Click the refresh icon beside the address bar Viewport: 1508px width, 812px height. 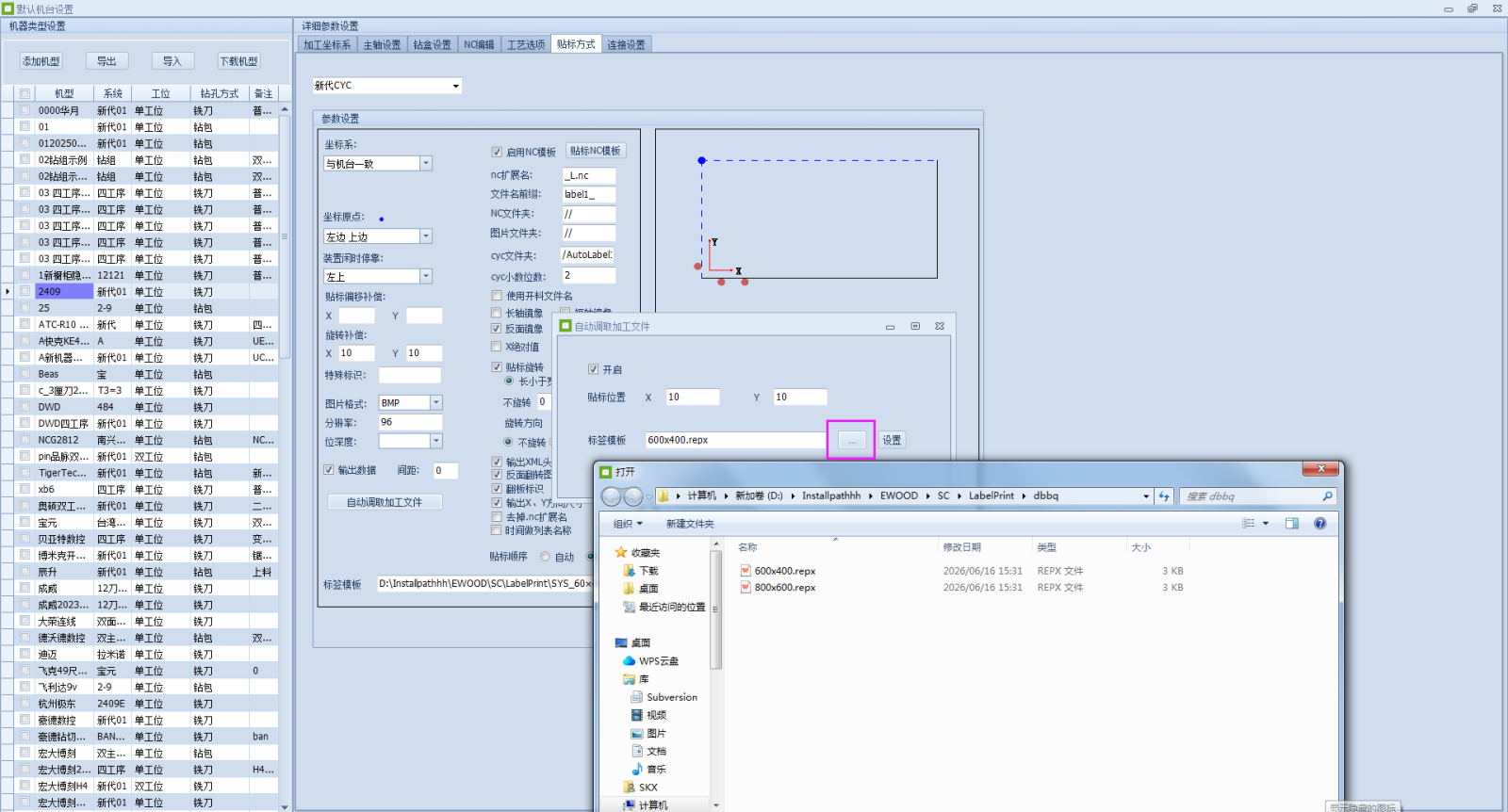1164,496
